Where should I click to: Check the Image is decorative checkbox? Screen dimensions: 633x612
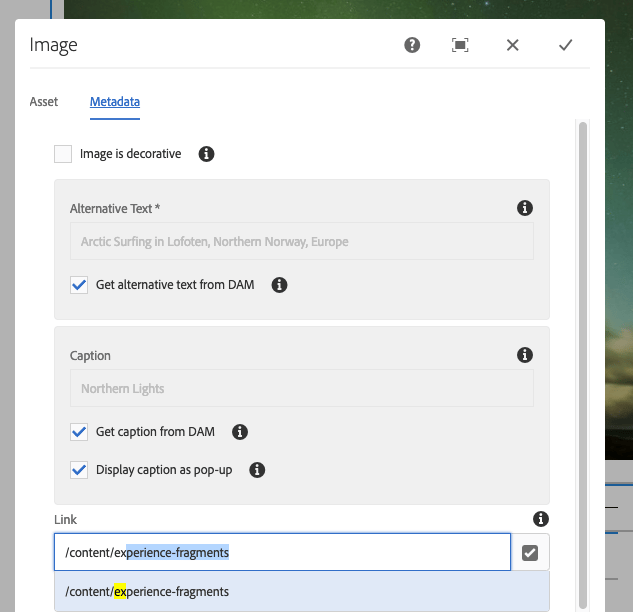[63, 154]
